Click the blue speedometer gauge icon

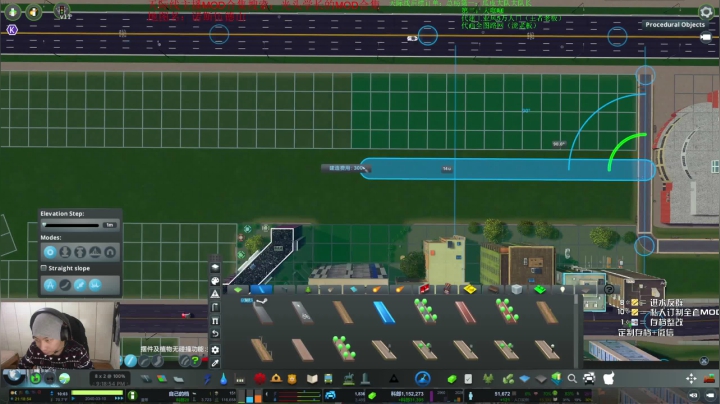click(x=422, y=378)
